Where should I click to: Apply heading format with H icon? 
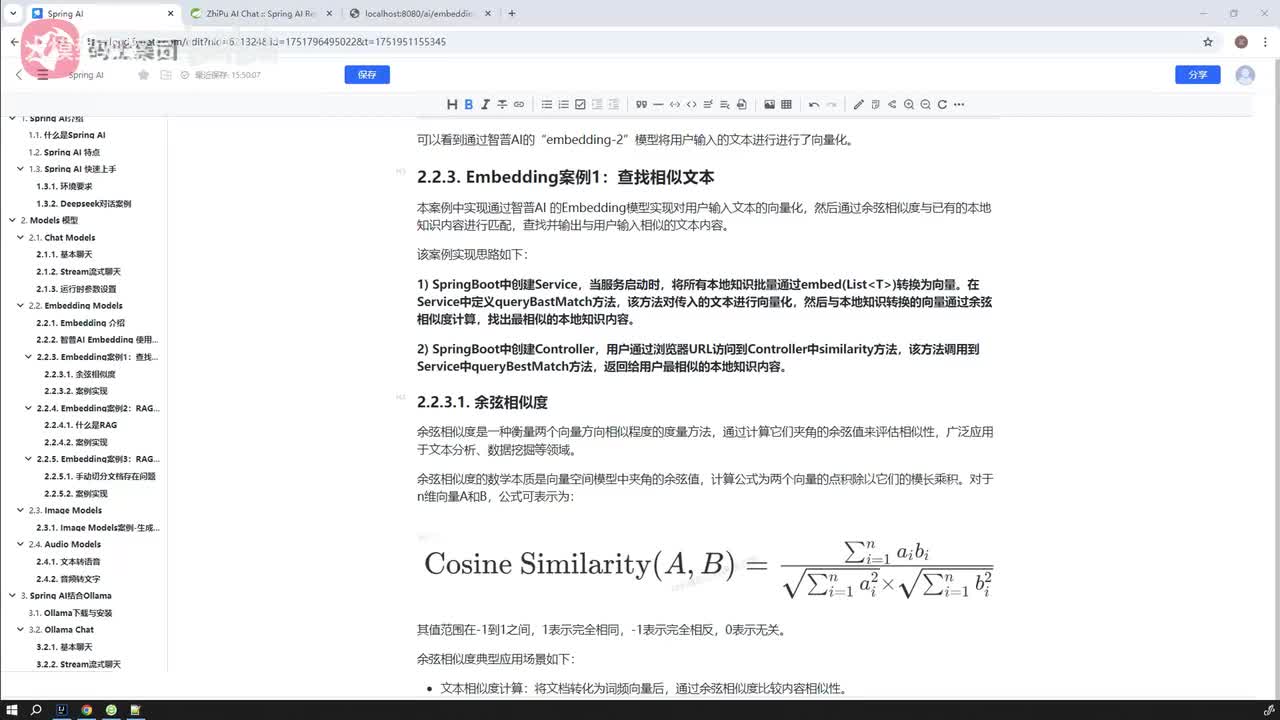452,104
